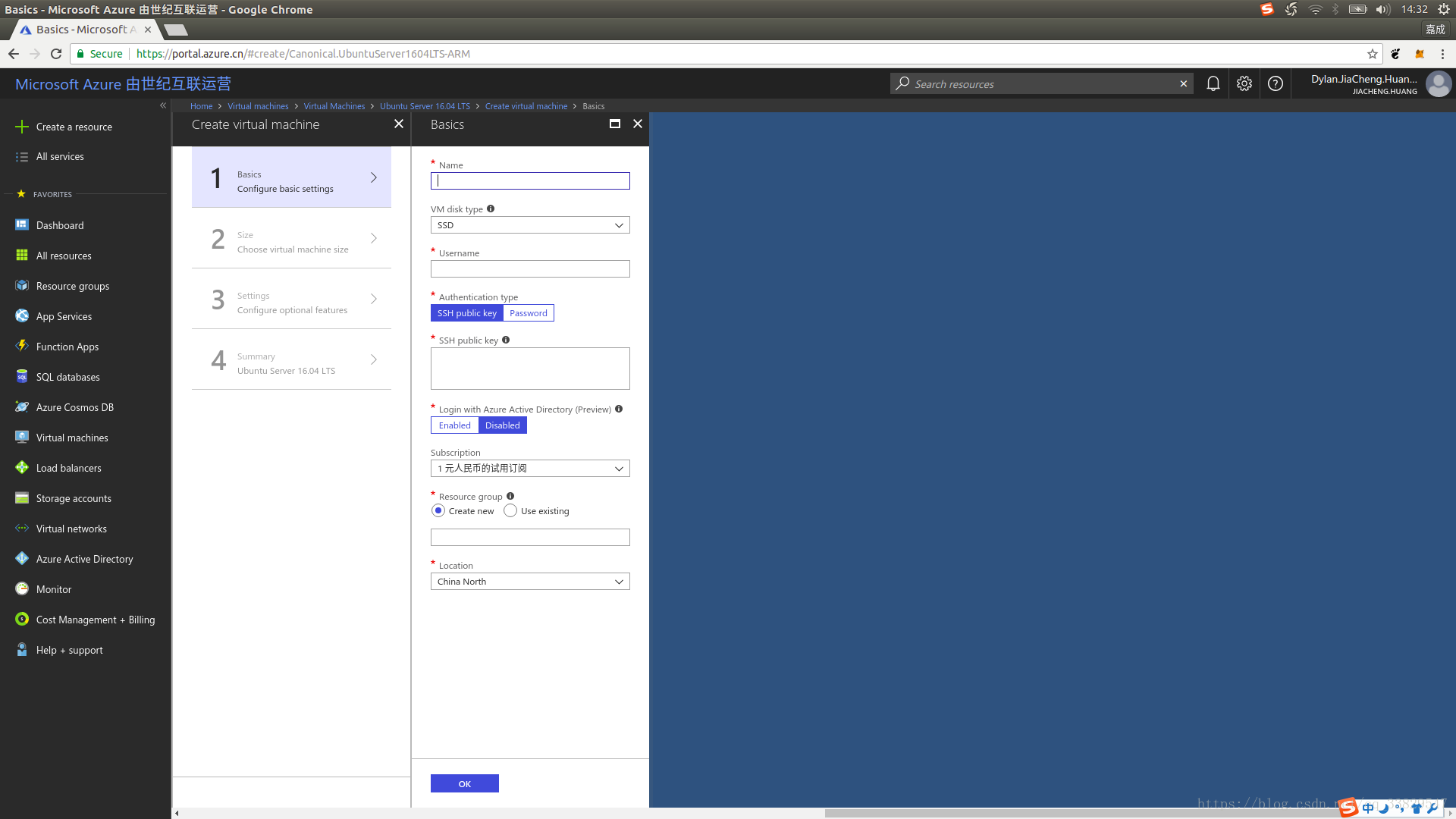Set Azure AD login to Enabled

[455, 425]
